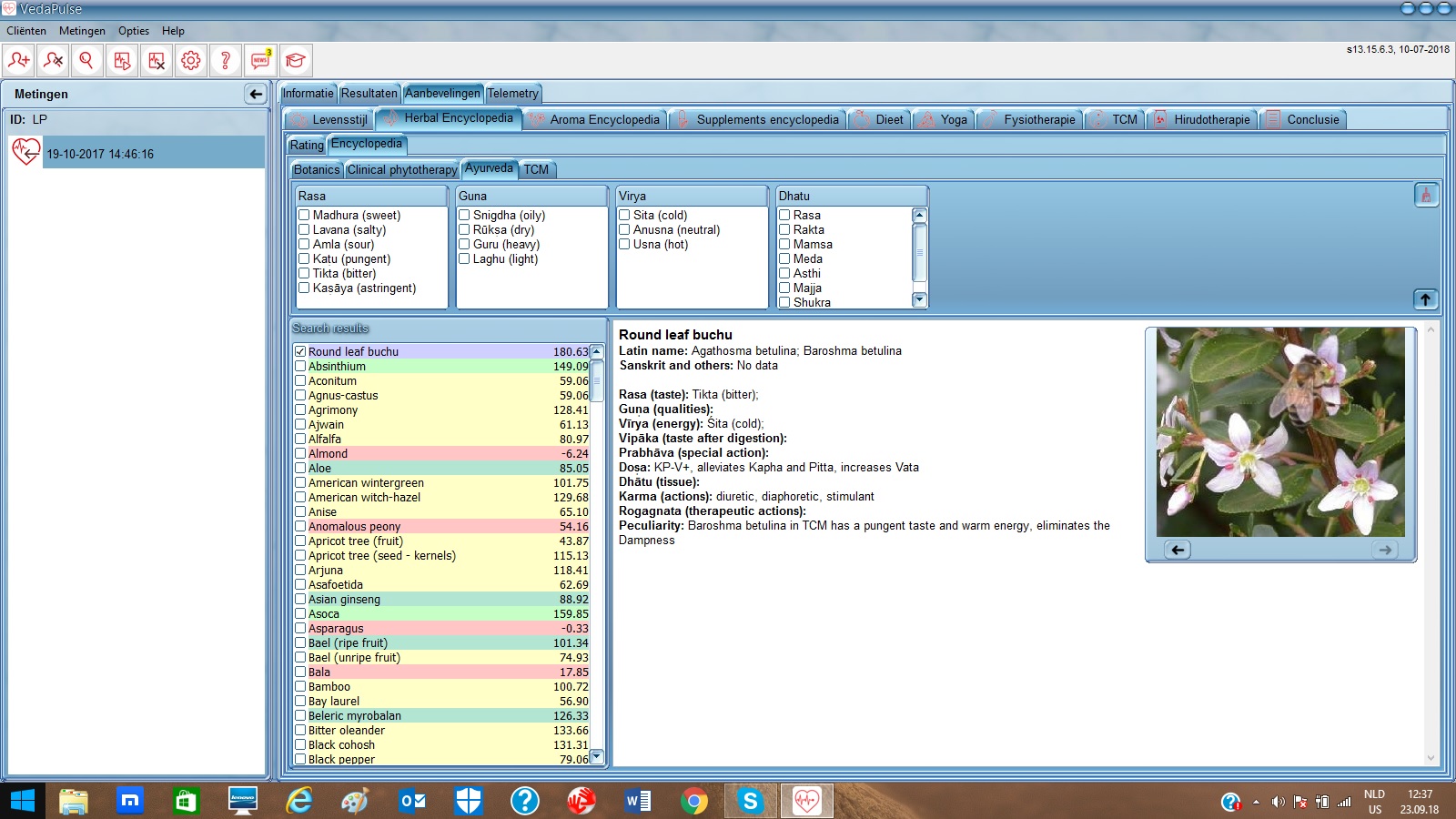The width and height of the screenshot is (1456, 819).
Task: Click the search results scroll-down arrow
Action: [x=597, y=756]
